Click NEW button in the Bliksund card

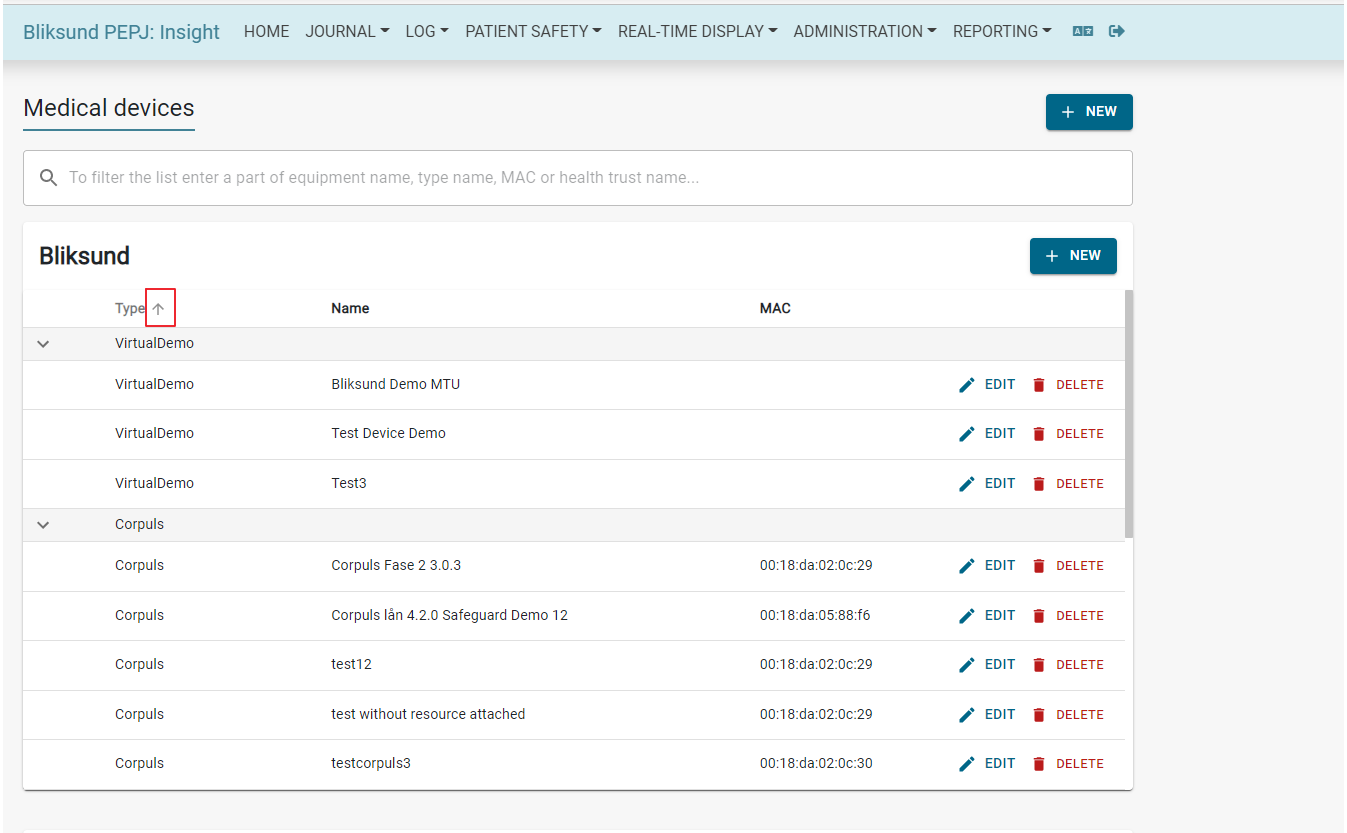point(1073,256)
